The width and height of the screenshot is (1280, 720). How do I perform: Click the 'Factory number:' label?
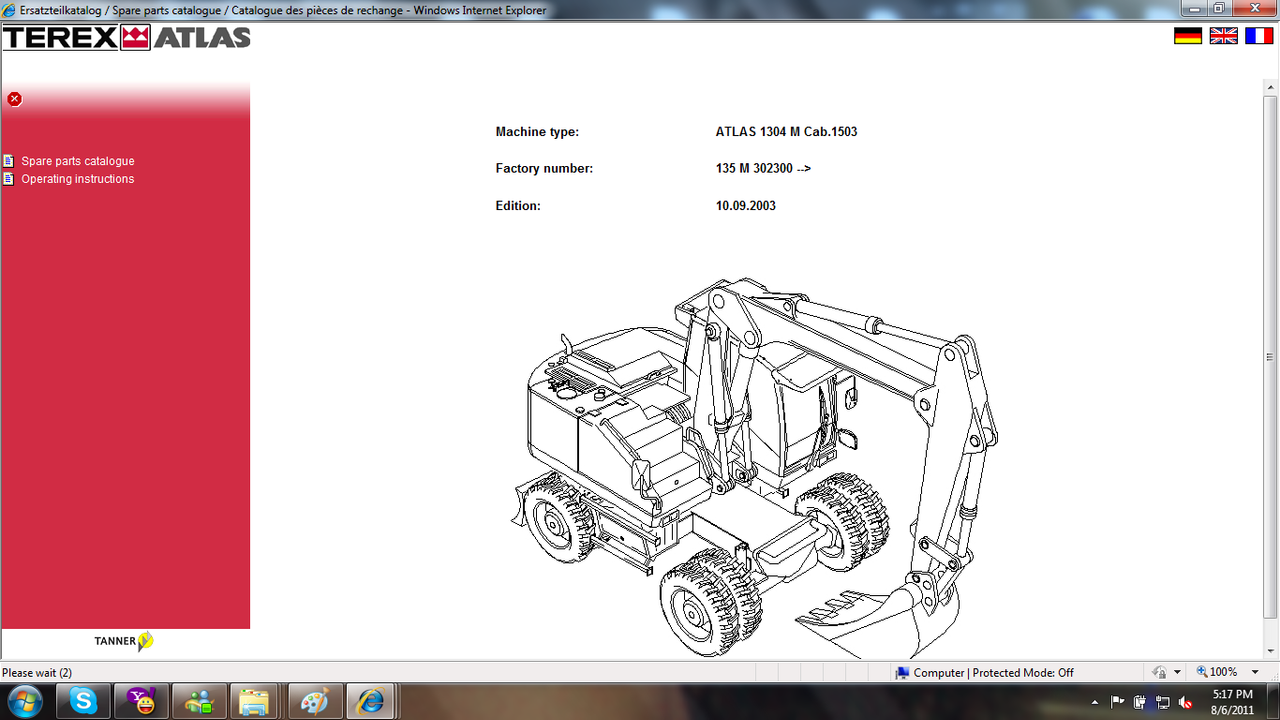[x=544, y=169]
